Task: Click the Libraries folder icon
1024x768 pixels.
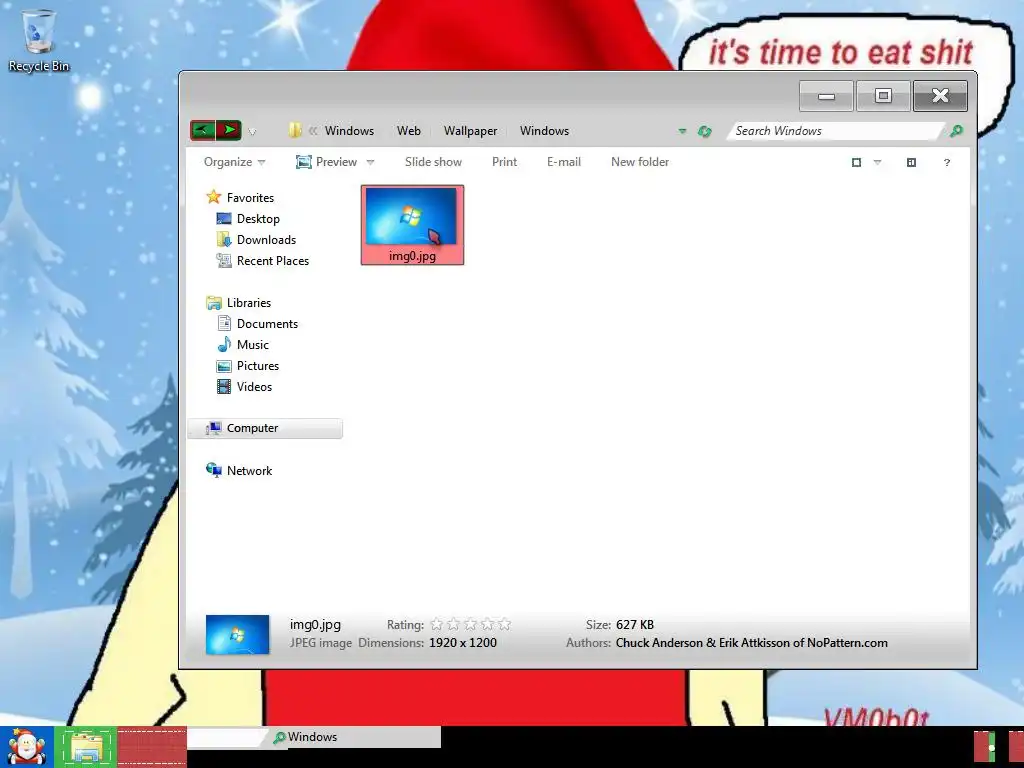Action: [214, 302]
